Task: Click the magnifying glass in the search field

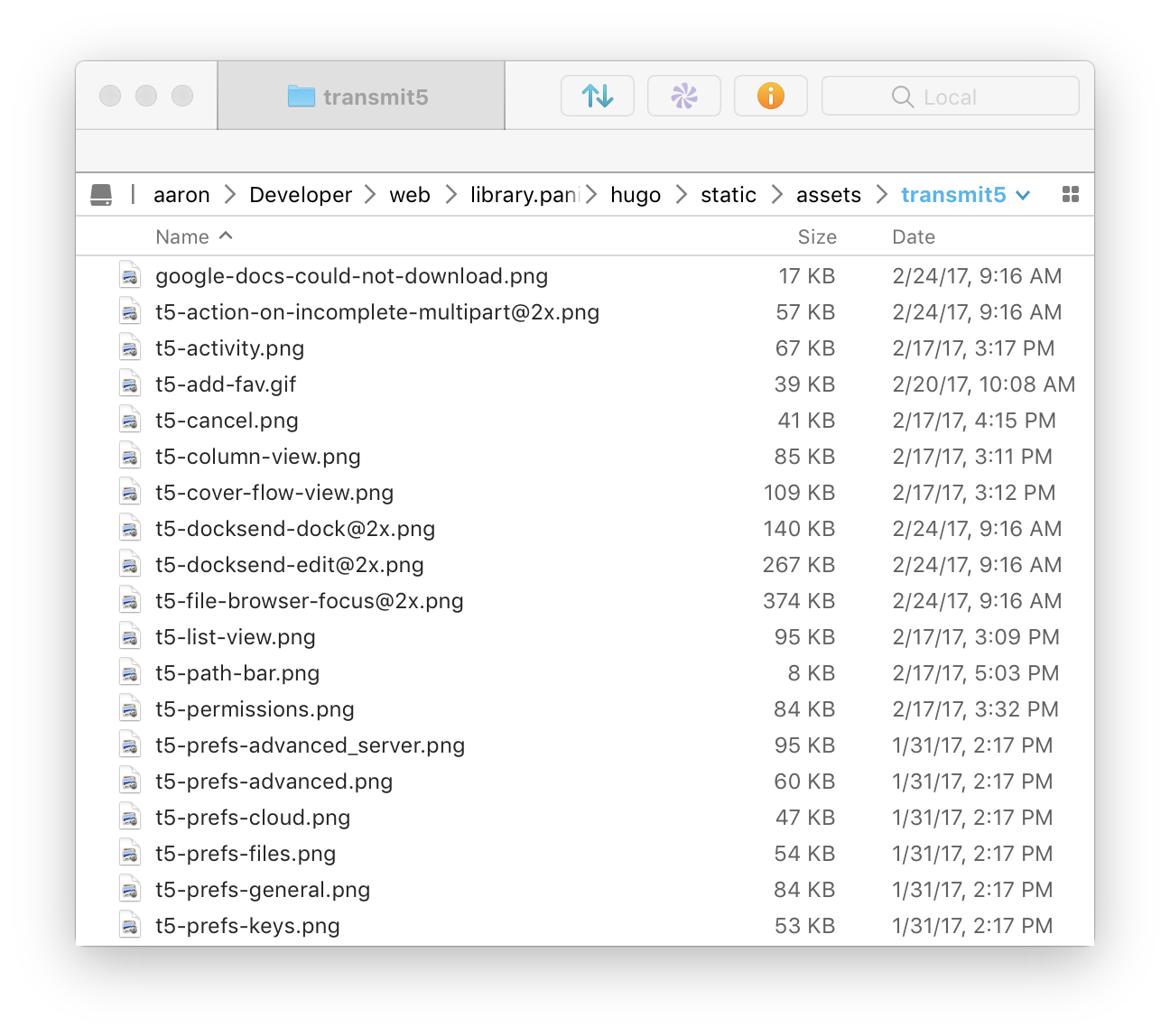Action: (x=902, y=97)
